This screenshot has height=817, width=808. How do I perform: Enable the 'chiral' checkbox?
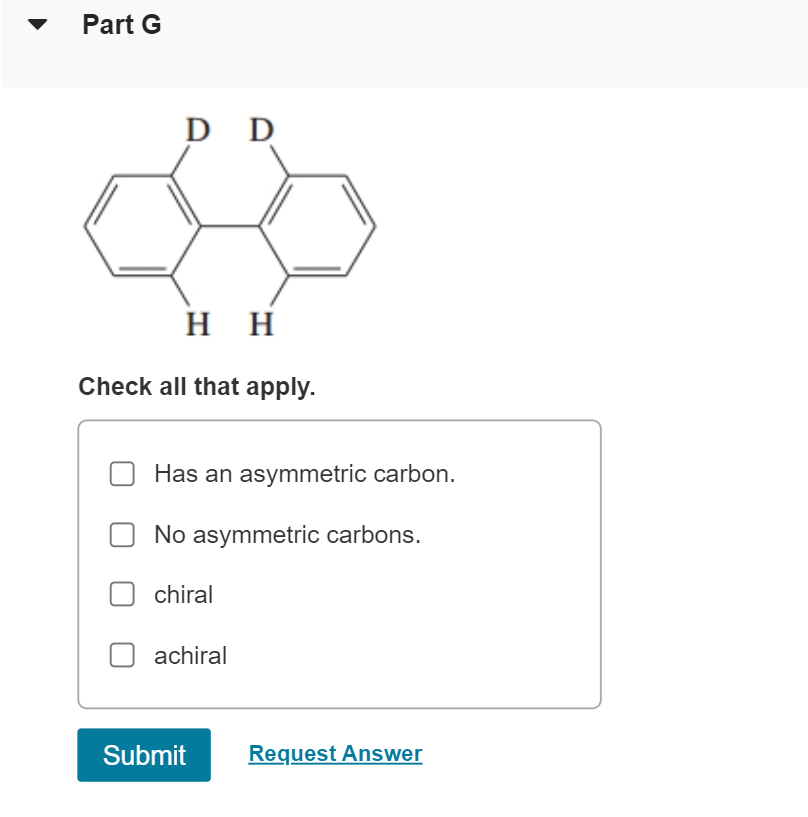pos(122,595)
